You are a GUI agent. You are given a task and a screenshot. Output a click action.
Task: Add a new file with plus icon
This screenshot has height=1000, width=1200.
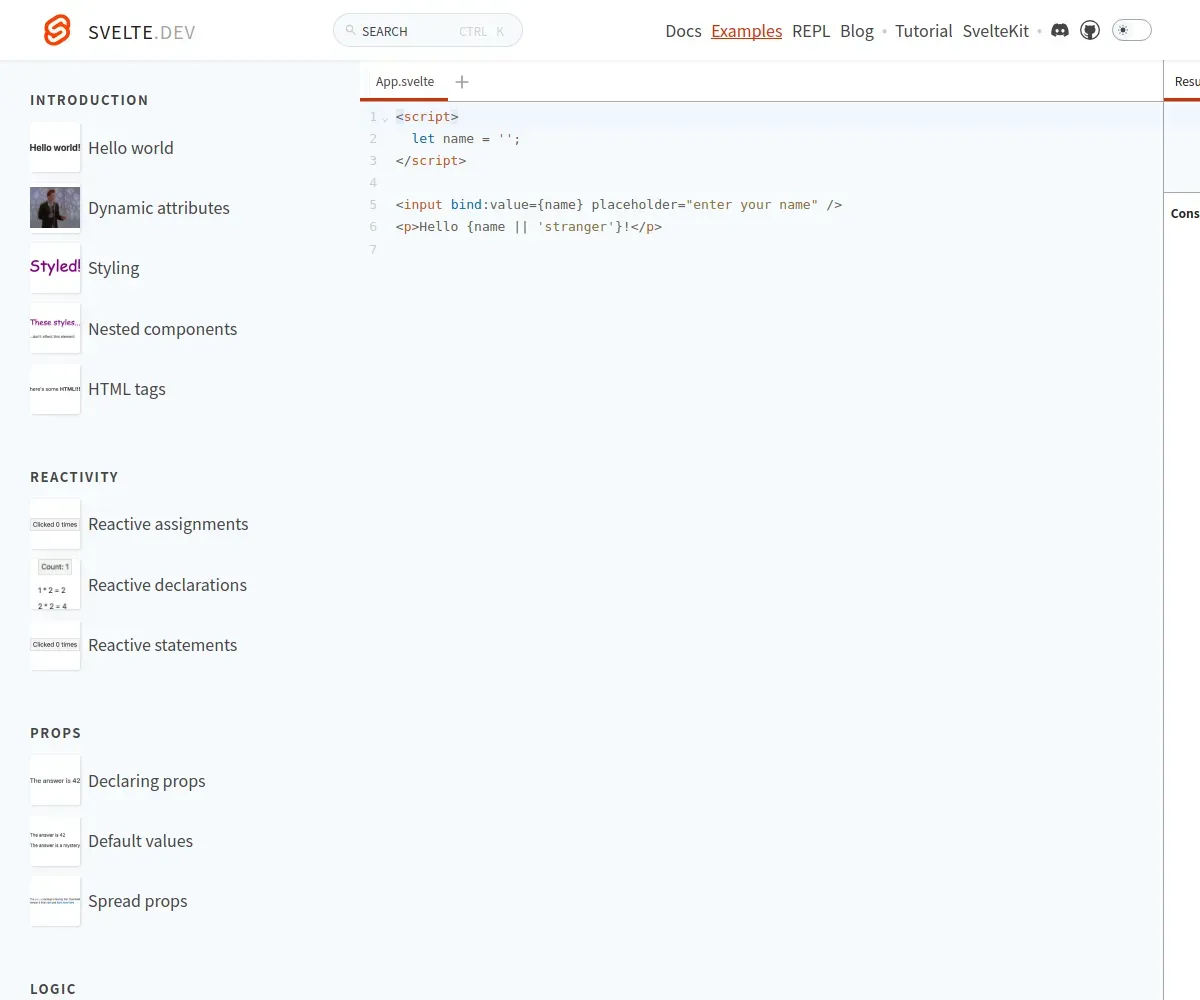tap(461, 82)
